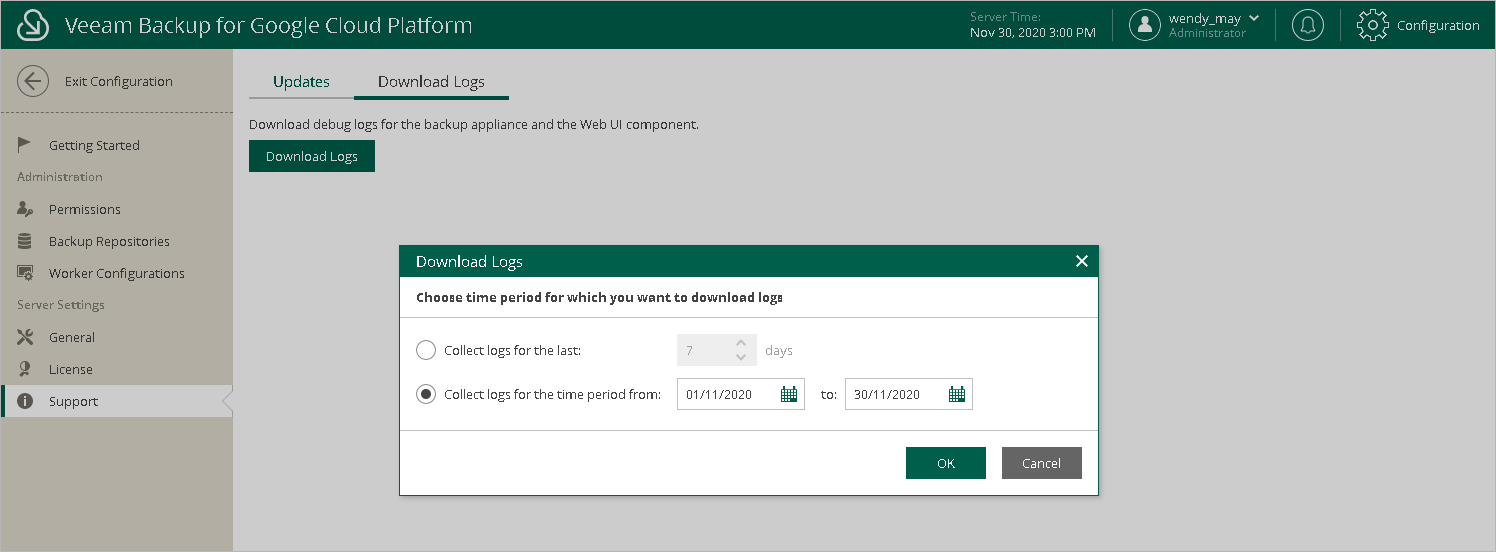1496x552 pixels.
Task: Click the Veeam Backup for Google Cloud Platform title
Action: [x=268, y=25]
